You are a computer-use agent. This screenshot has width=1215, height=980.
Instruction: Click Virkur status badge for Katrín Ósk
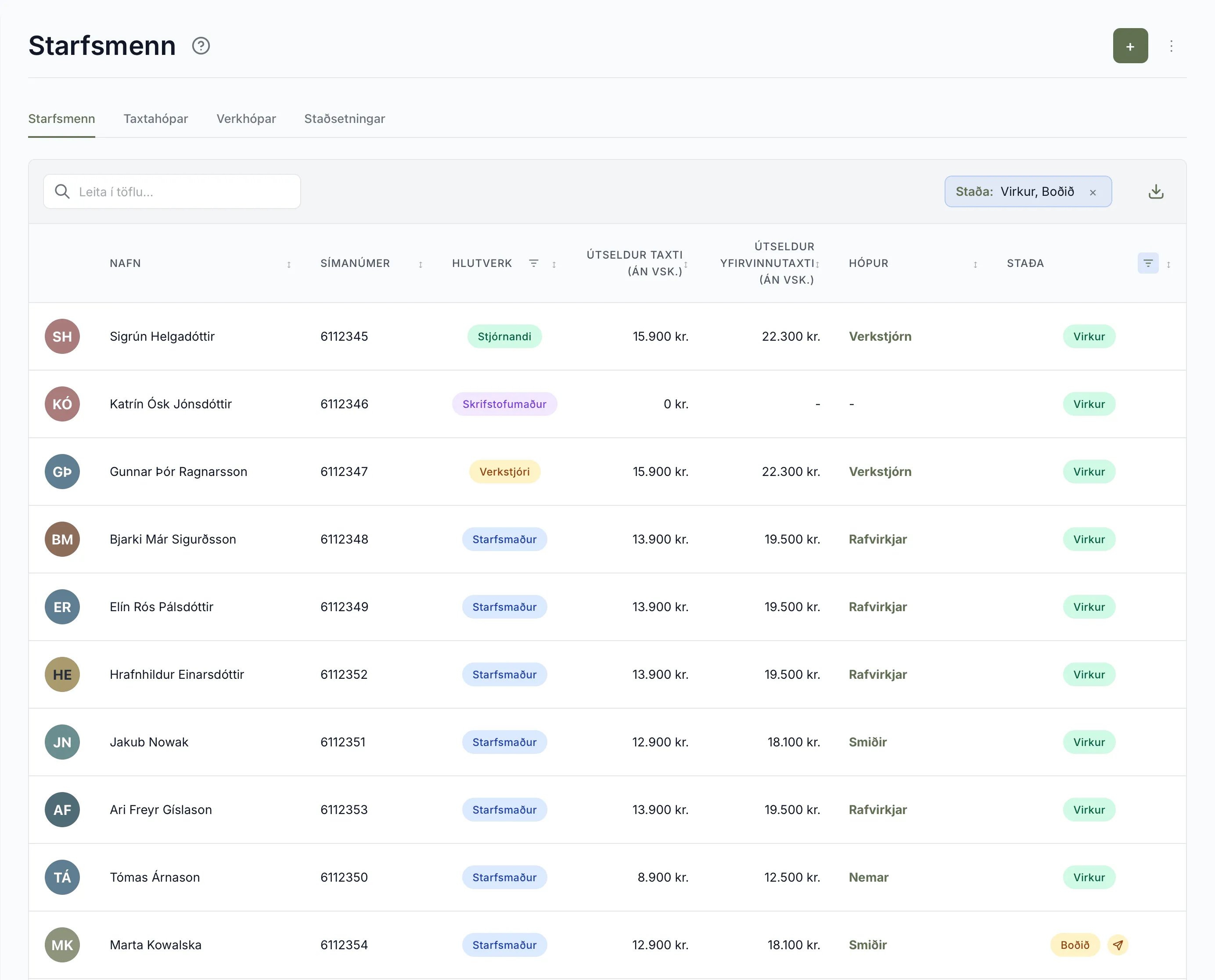[1089, 404]
